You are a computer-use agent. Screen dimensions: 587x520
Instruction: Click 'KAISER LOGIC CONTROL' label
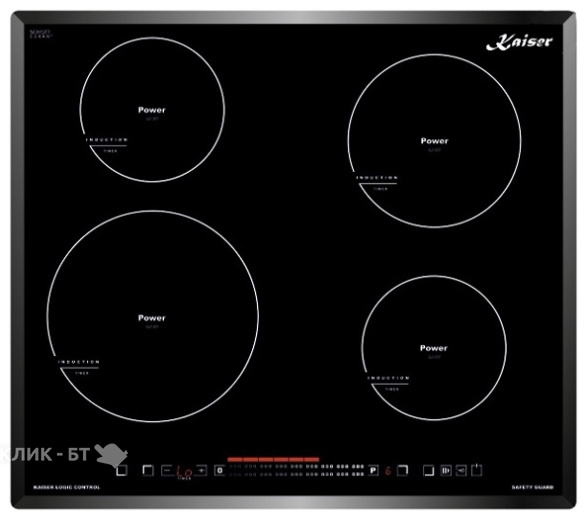pos(67,487)
